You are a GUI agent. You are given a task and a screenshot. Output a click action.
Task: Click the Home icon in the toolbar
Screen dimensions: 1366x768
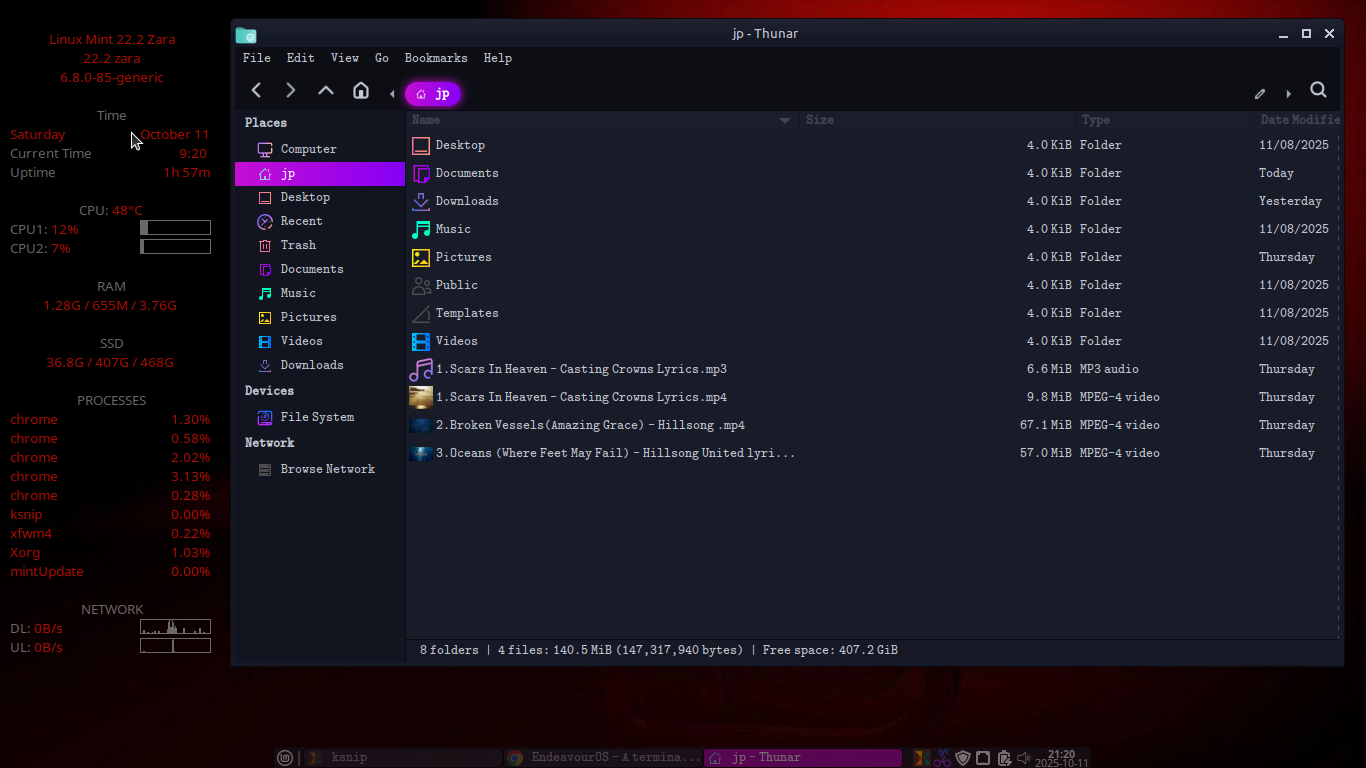point(361,91)
